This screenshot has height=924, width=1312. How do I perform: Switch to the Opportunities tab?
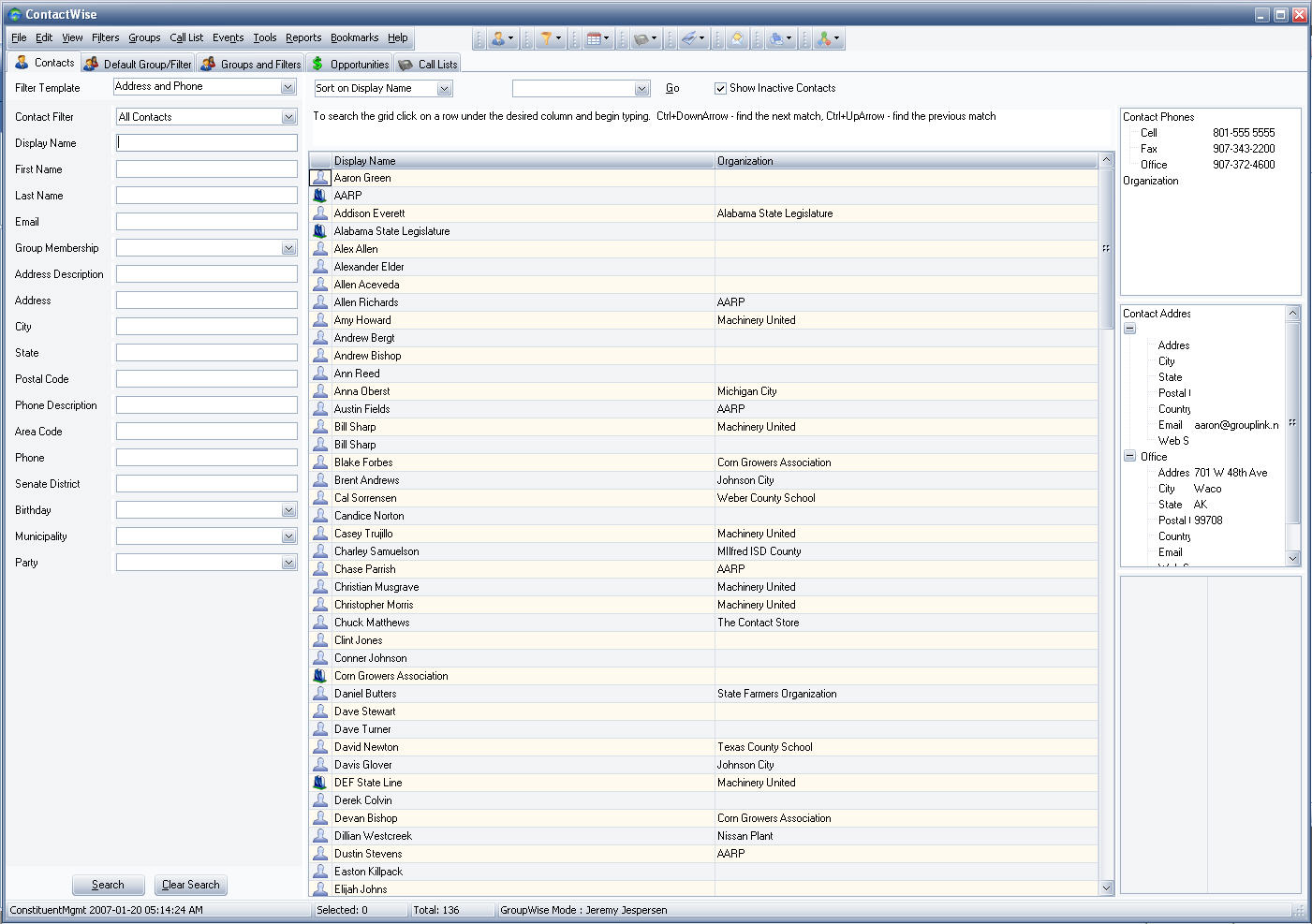(x=350, y=64)
